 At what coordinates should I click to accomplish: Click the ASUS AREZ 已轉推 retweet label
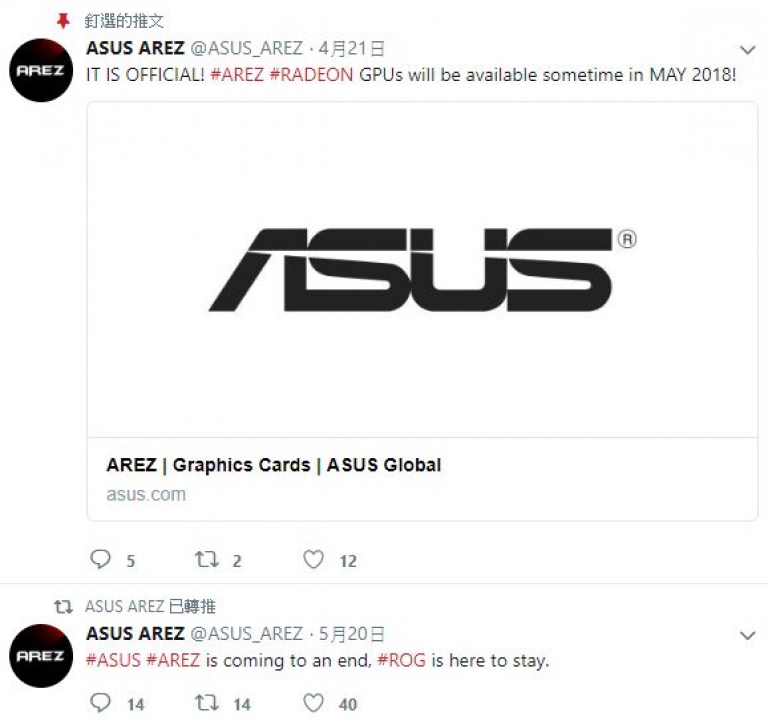point(150,606)
